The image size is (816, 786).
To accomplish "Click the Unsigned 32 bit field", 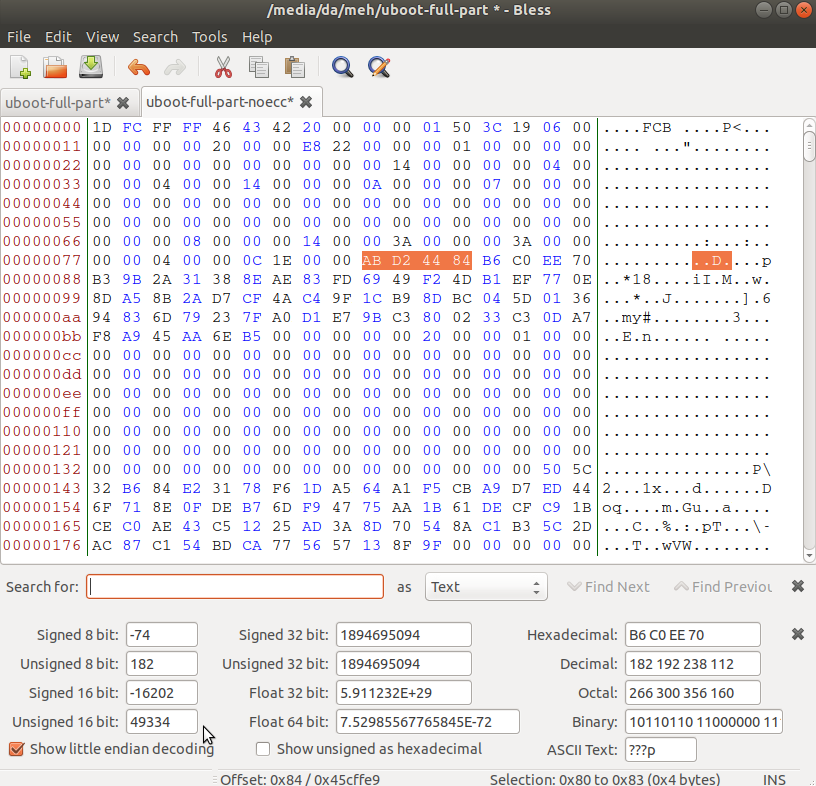I will point(404,664).
